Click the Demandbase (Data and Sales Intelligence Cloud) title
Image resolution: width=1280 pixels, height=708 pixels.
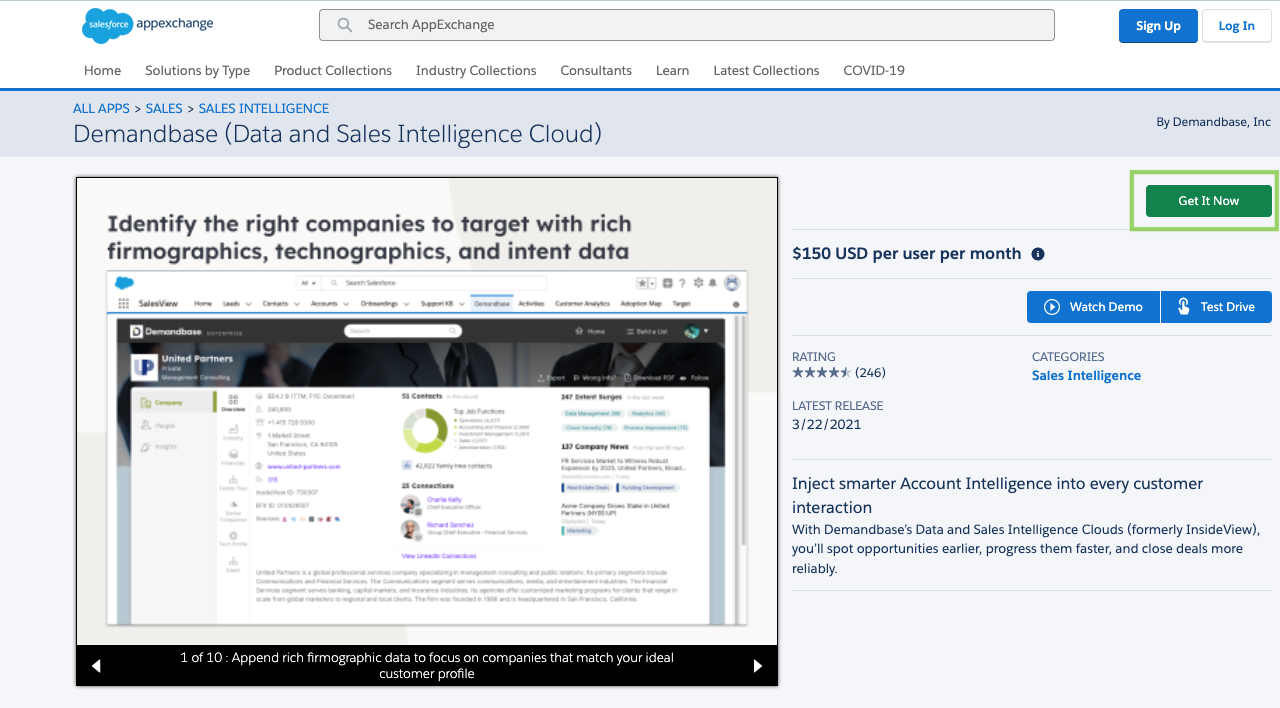pyautogui.click(x=338, y=133)
